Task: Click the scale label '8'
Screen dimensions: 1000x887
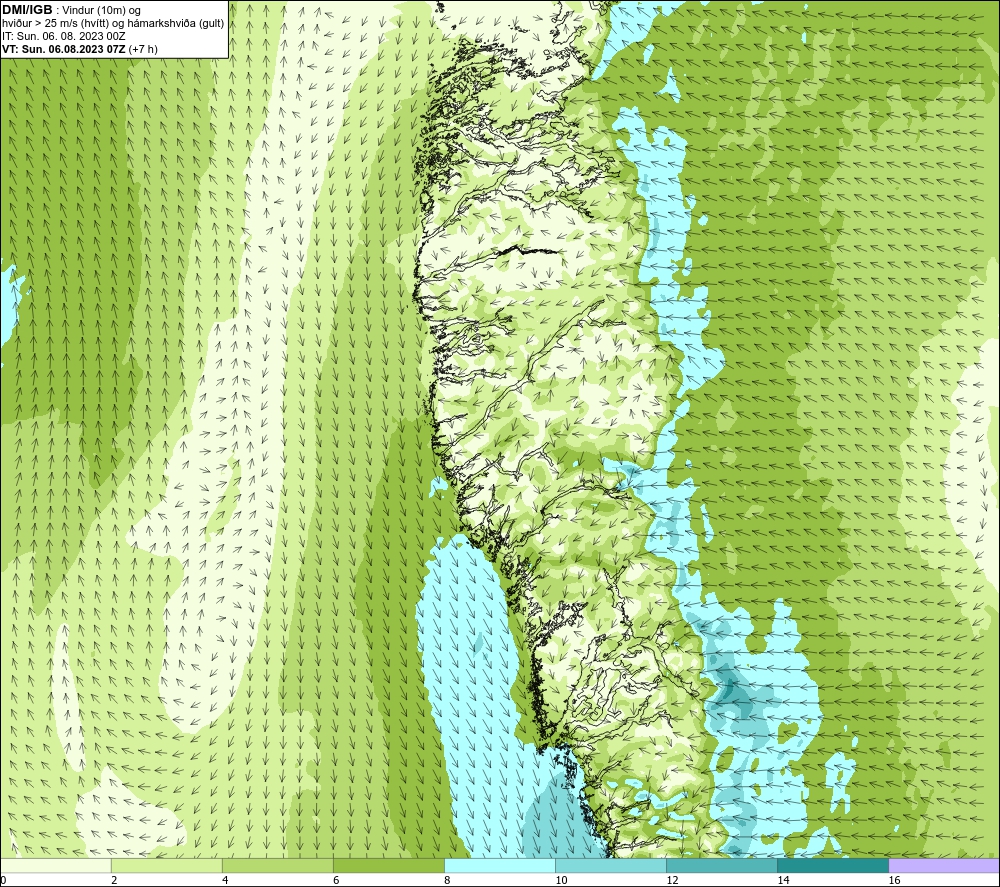Action: [447, 880]
